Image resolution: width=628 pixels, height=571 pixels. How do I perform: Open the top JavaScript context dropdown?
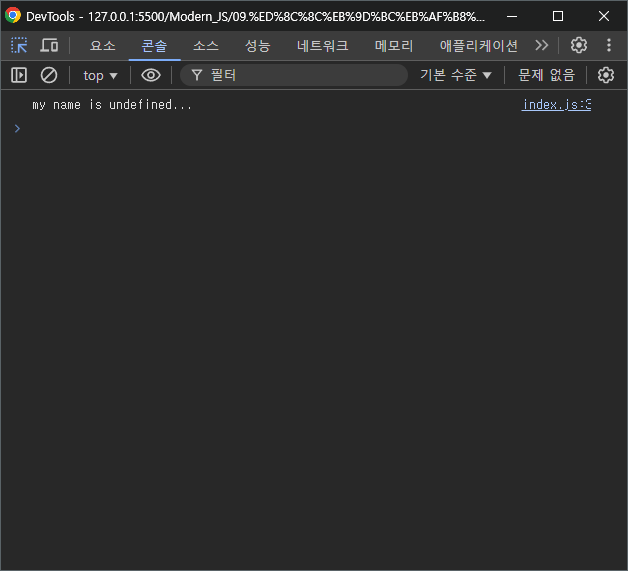(x=100, y=75)
